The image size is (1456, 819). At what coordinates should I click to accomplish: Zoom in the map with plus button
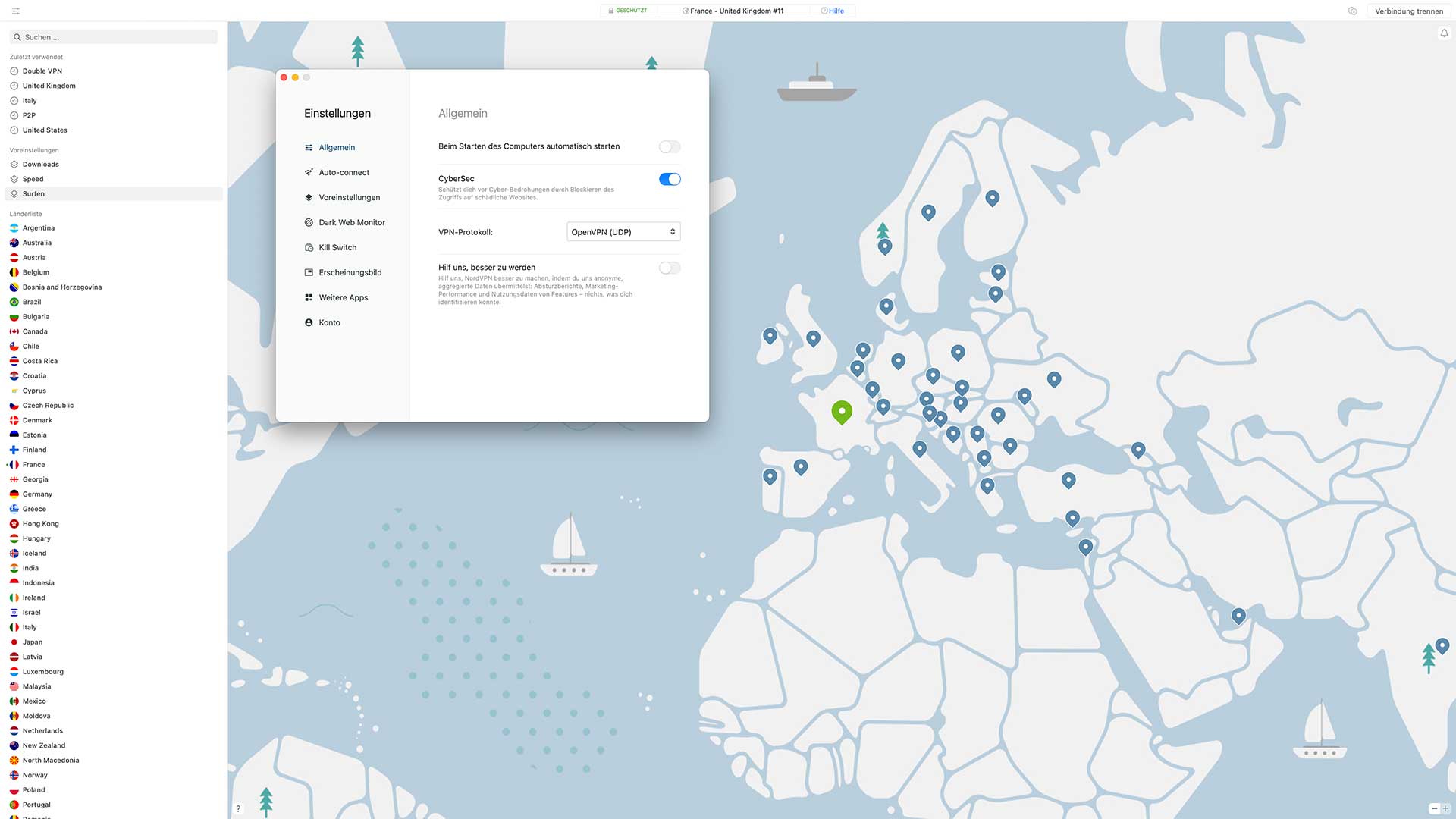point(1445,808)
